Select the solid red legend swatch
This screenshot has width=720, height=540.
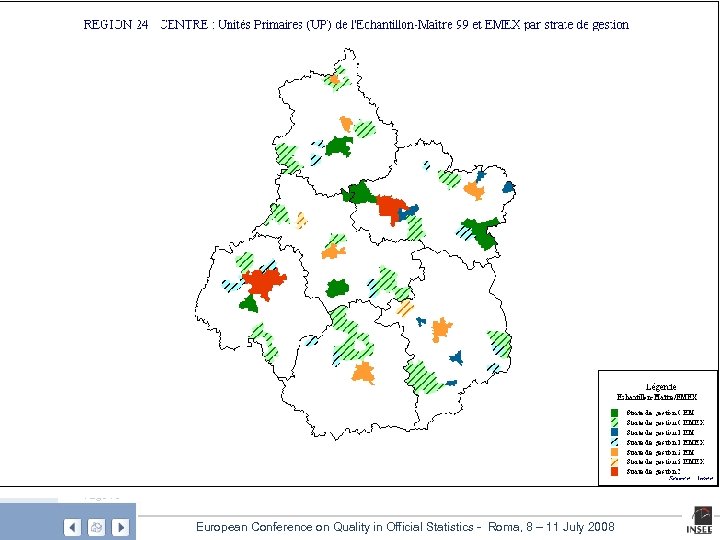point(614,471)
